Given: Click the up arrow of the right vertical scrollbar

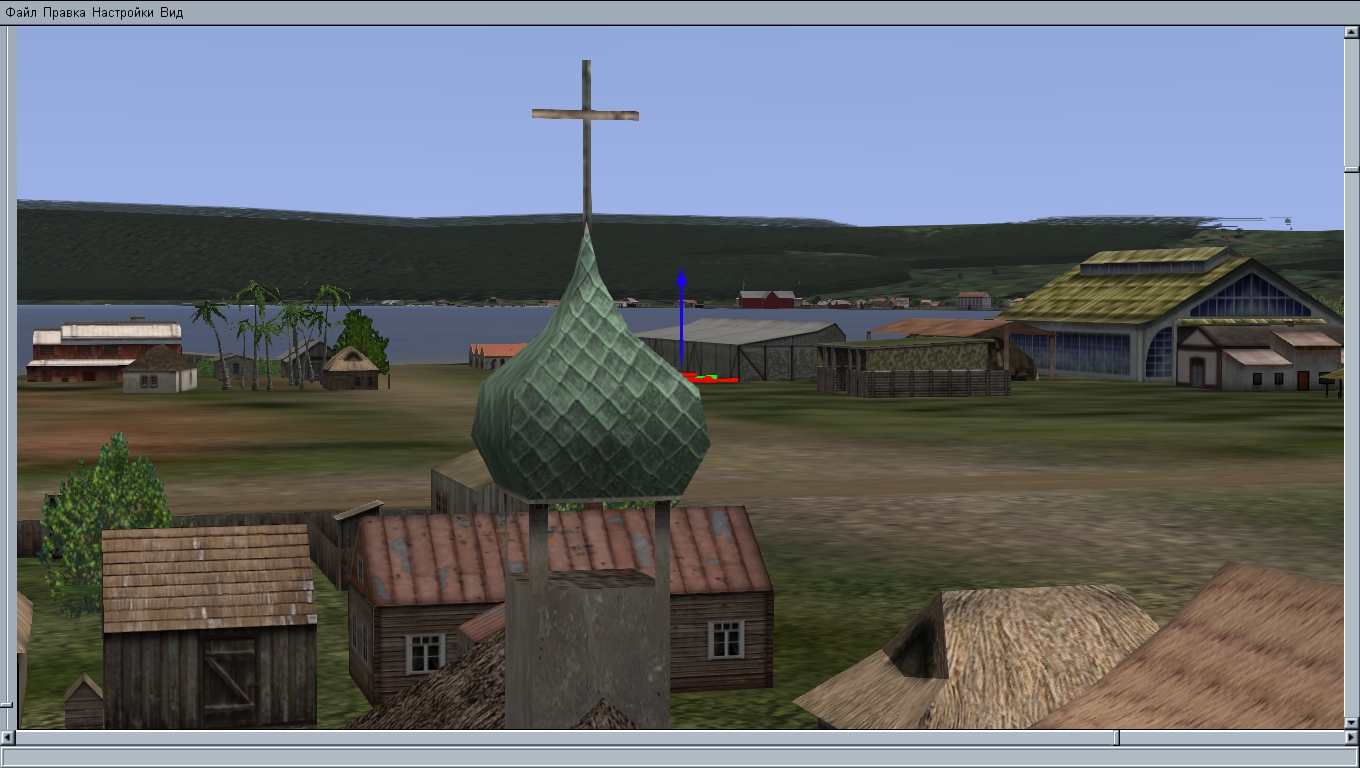Looking at the screenshot, I should [1352, 33].
